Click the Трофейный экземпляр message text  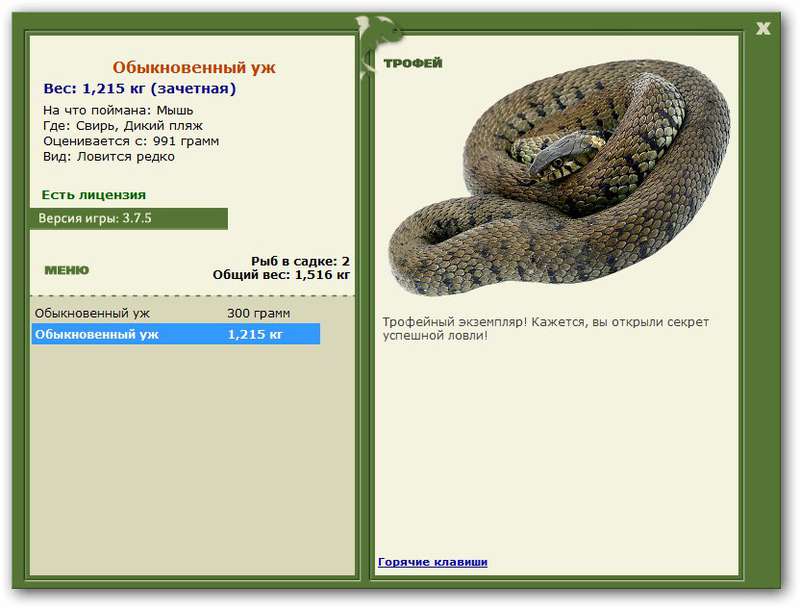(546, 329)
